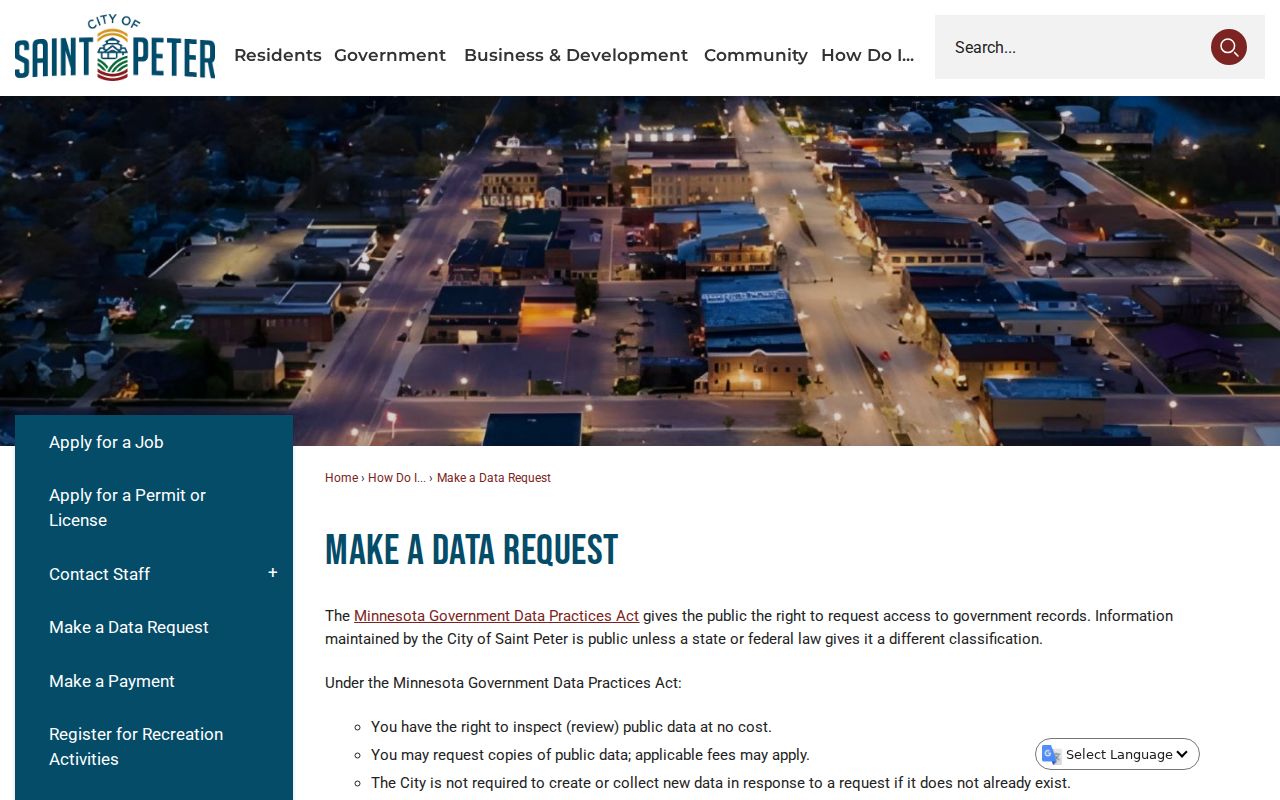Open the Business & Development menu
1280x800 pixels.
576,55
